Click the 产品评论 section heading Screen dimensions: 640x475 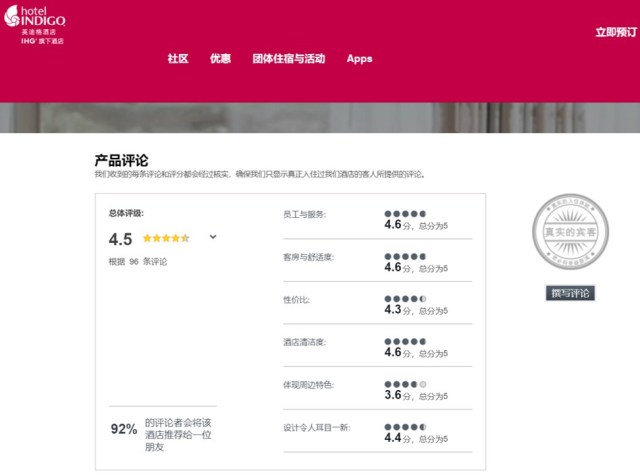[x=121, y=159]
